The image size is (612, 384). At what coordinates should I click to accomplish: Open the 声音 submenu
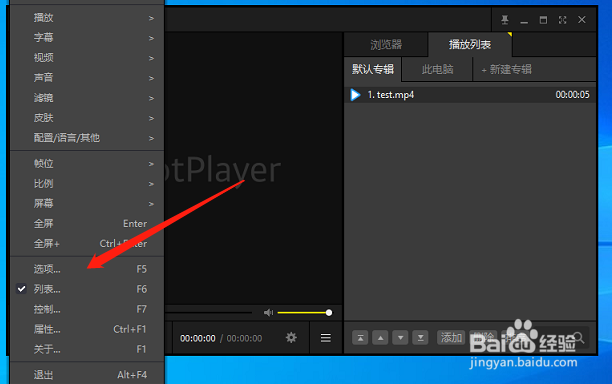87,78
